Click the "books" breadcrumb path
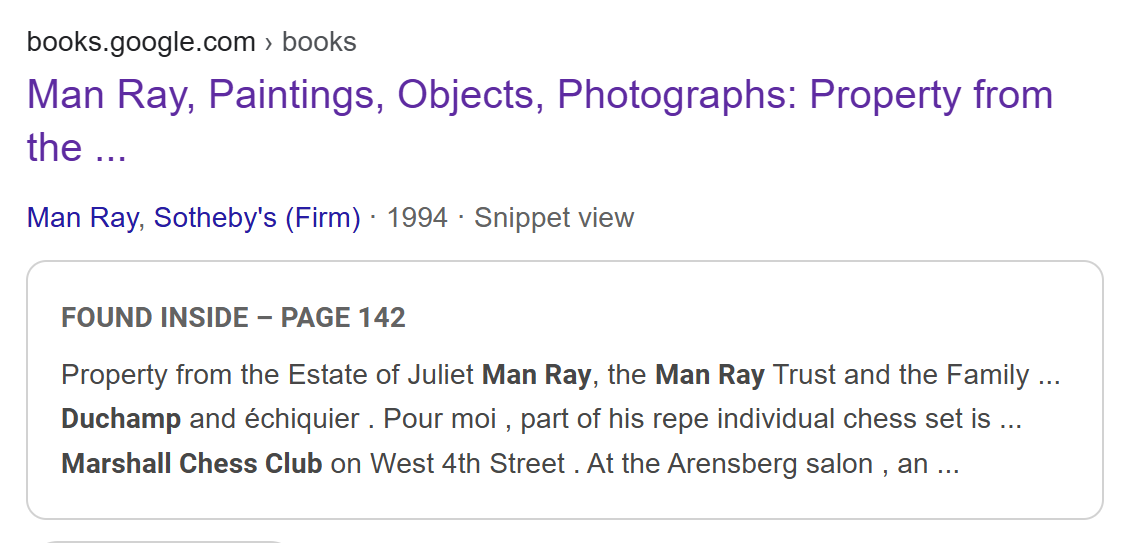 pos(319,42)
